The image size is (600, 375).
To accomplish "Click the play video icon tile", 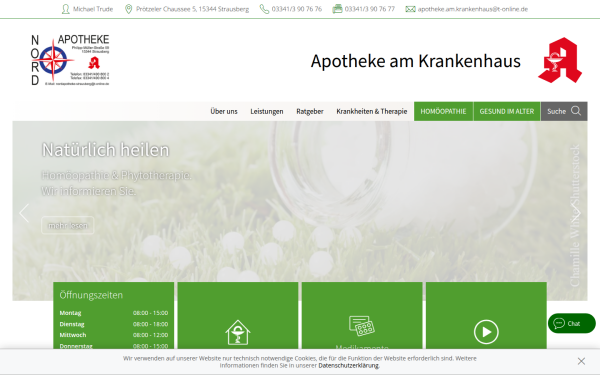I will click(486, 332).
